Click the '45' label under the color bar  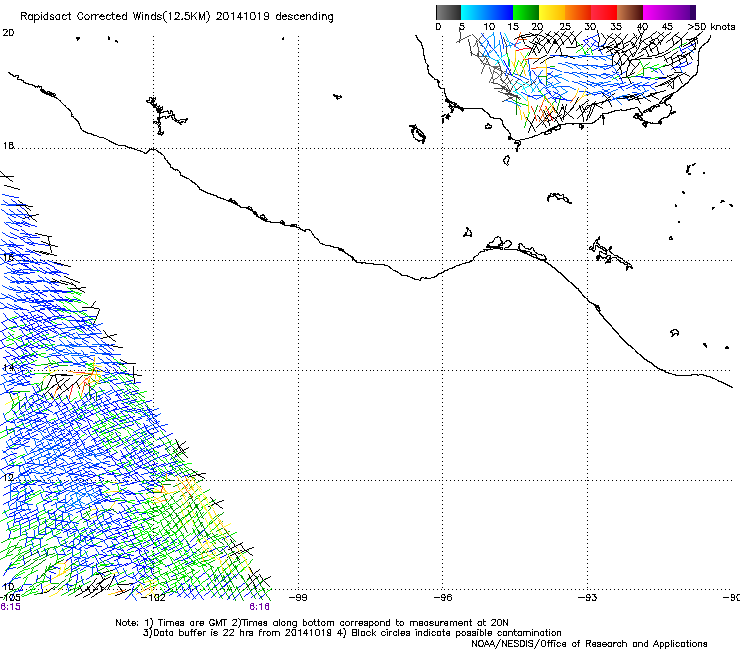(x=667, y=26)
